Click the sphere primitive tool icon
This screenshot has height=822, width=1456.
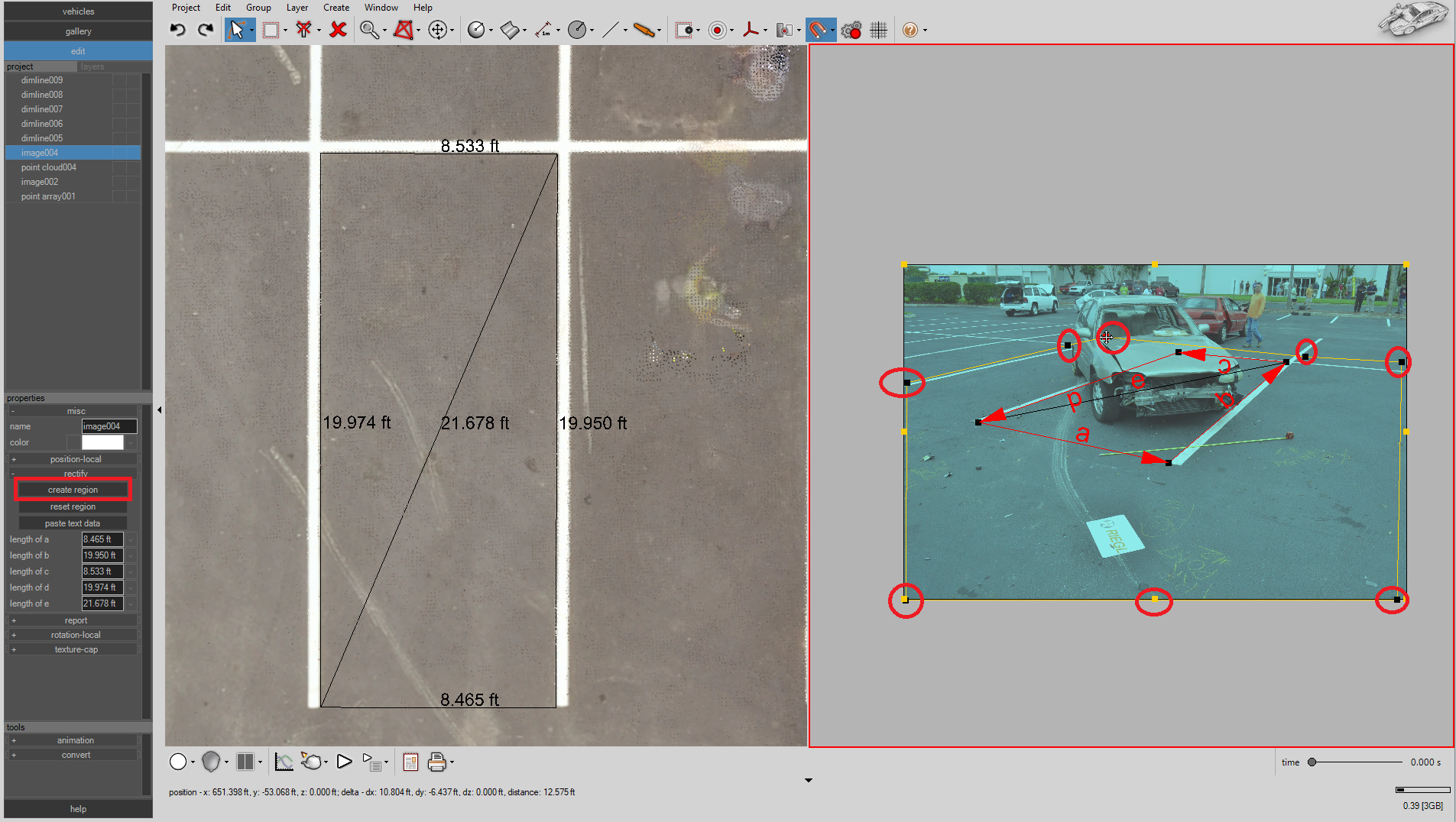coord(476,30)
